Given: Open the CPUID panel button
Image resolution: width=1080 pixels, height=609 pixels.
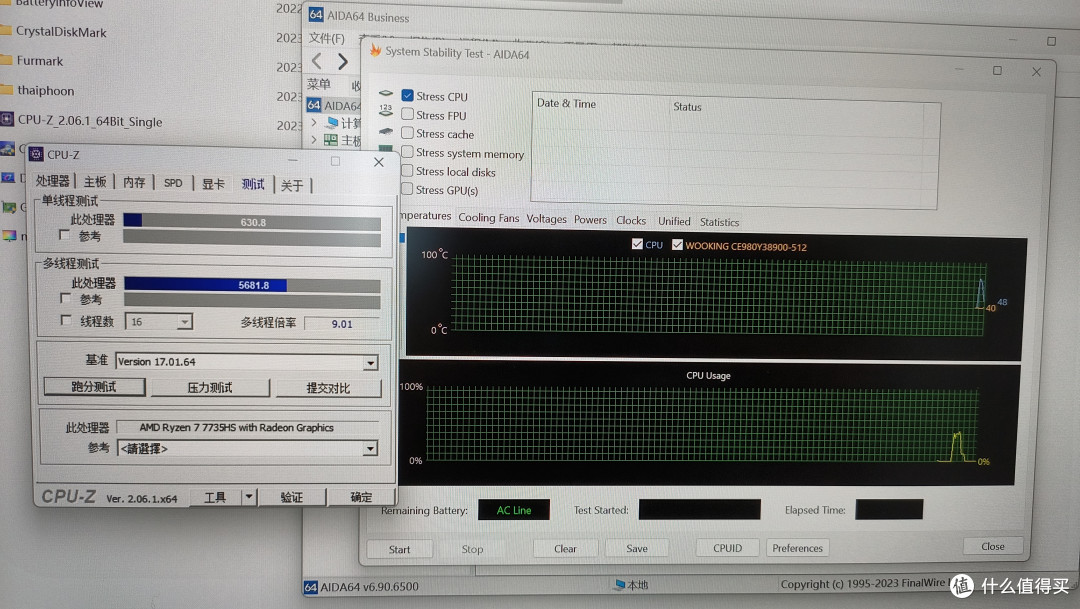Looking at the screenshot, I should [x=727, y=548].
